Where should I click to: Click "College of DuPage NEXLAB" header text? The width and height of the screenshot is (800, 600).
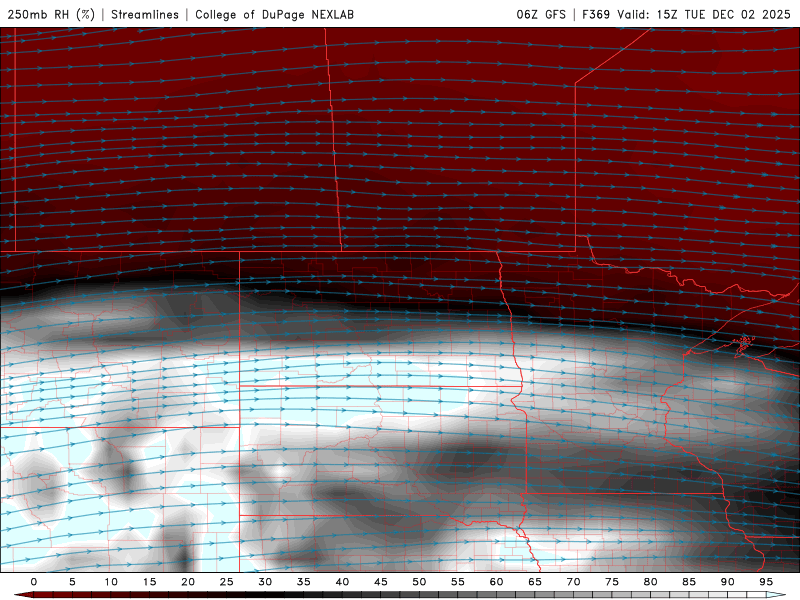(274, 14)
